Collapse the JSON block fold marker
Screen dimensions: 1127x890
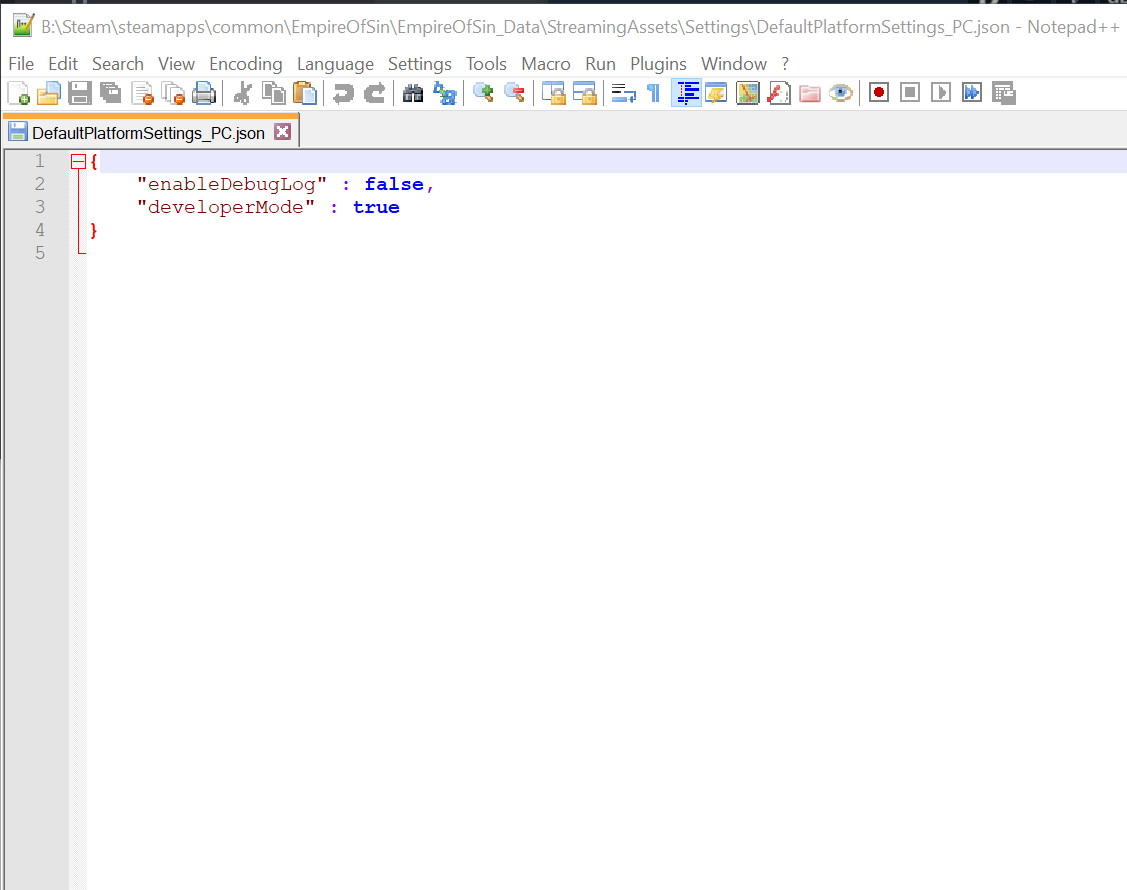(x=78, y=162)
